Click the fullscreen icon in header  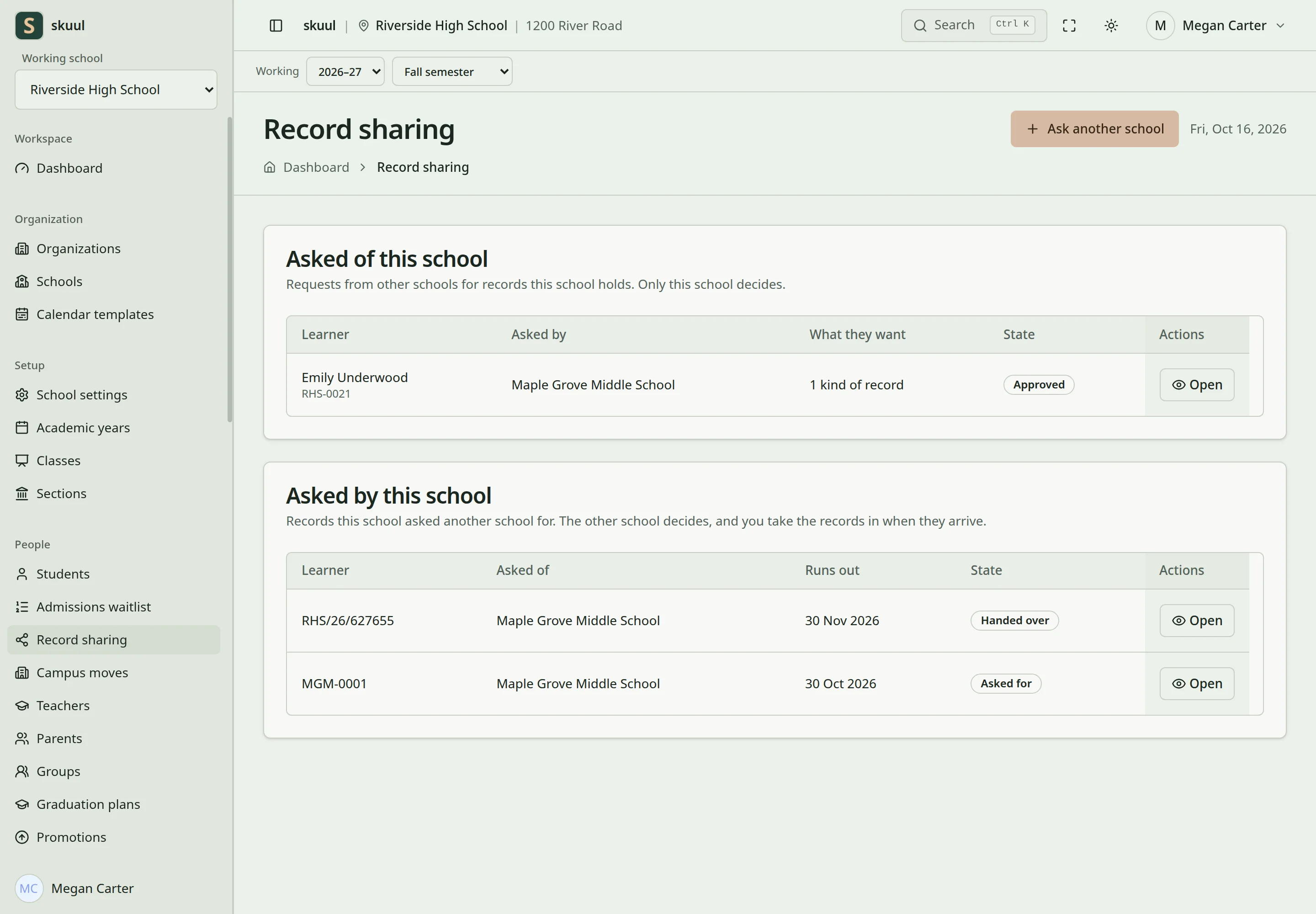tap(1069, 26)
